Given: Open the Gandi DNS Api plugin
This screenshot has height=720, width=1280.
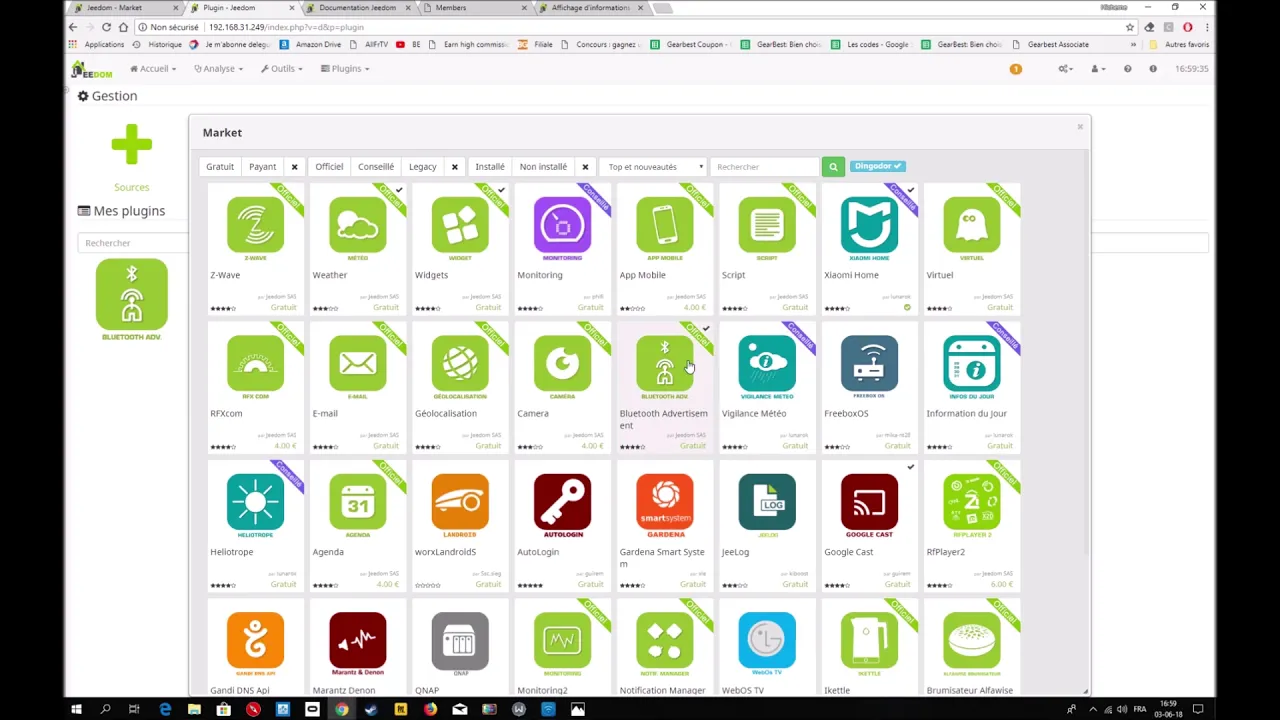Looking at the screenshot, I should (x=255, y=643).
